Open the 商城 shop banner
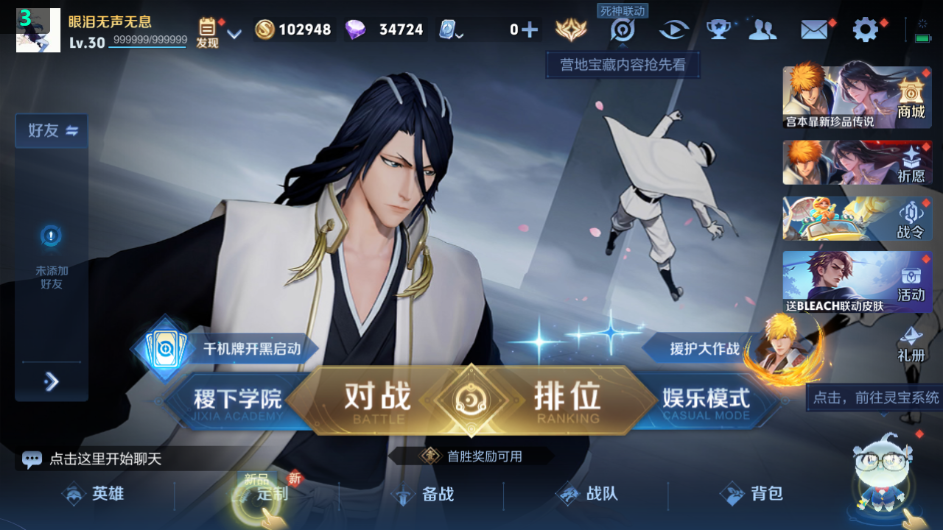The image size is (943, 530). click(x=856, y=97)
